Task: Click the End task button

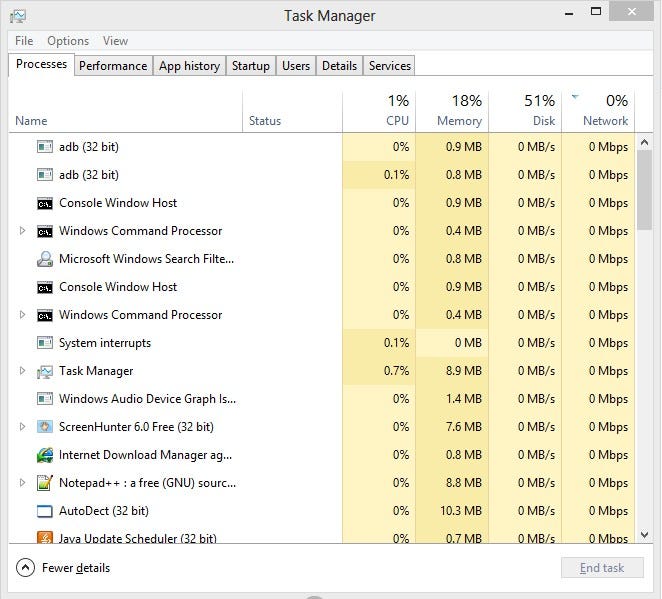Action: pyautogui.click(x=602, y=568)
